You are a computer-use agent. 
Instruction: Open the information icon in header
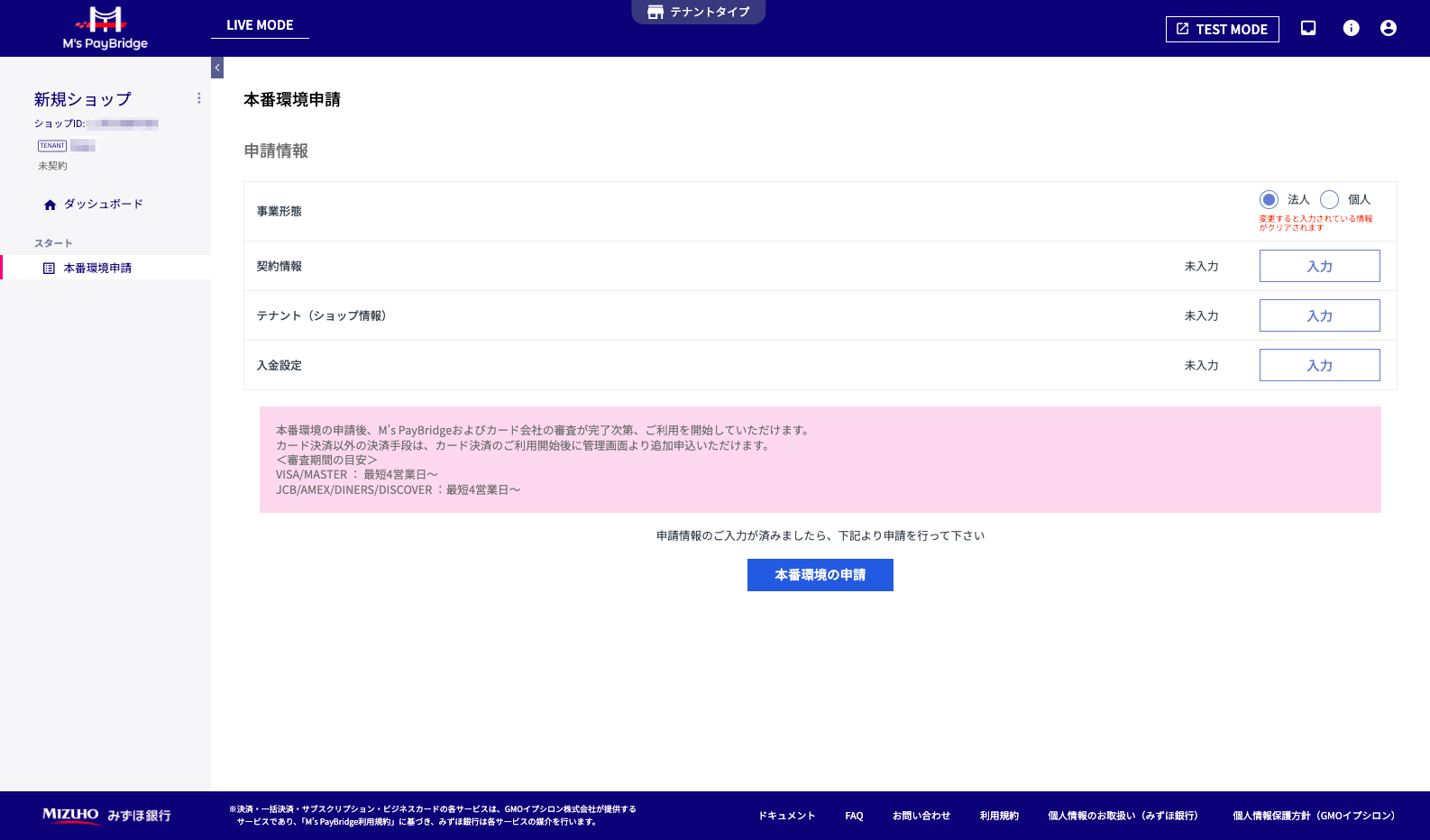[1351, 28]
